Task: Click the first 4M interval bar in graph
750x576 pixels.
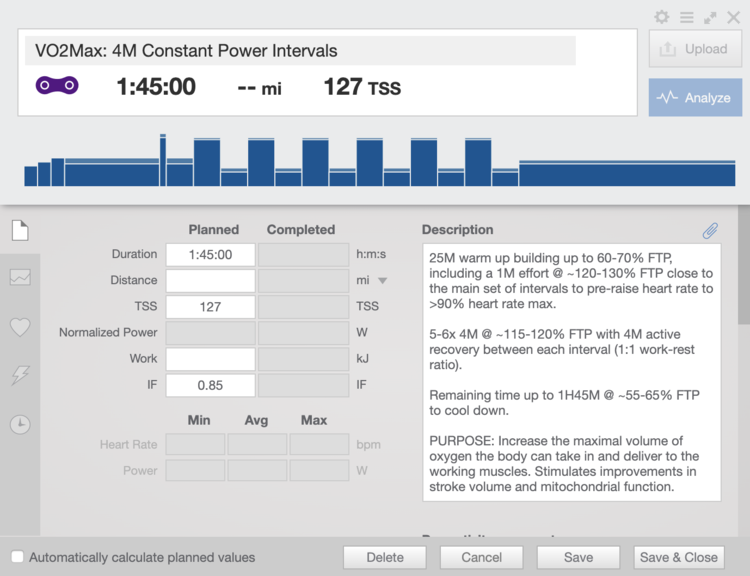Action: (x=207, y=162)
